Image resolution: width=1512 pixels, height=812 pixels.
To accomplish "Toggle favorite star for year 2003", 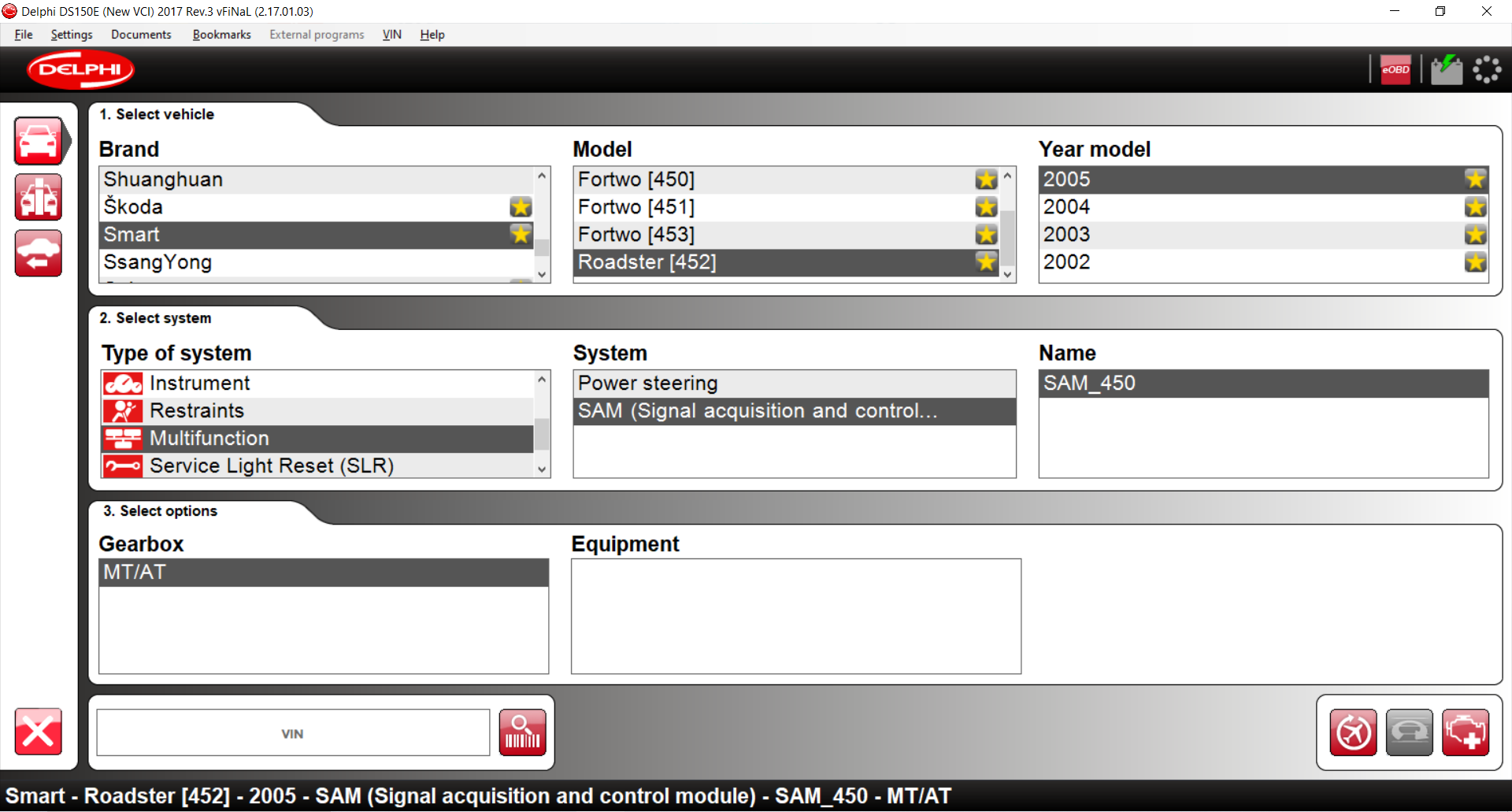I will click(1475, 235).
